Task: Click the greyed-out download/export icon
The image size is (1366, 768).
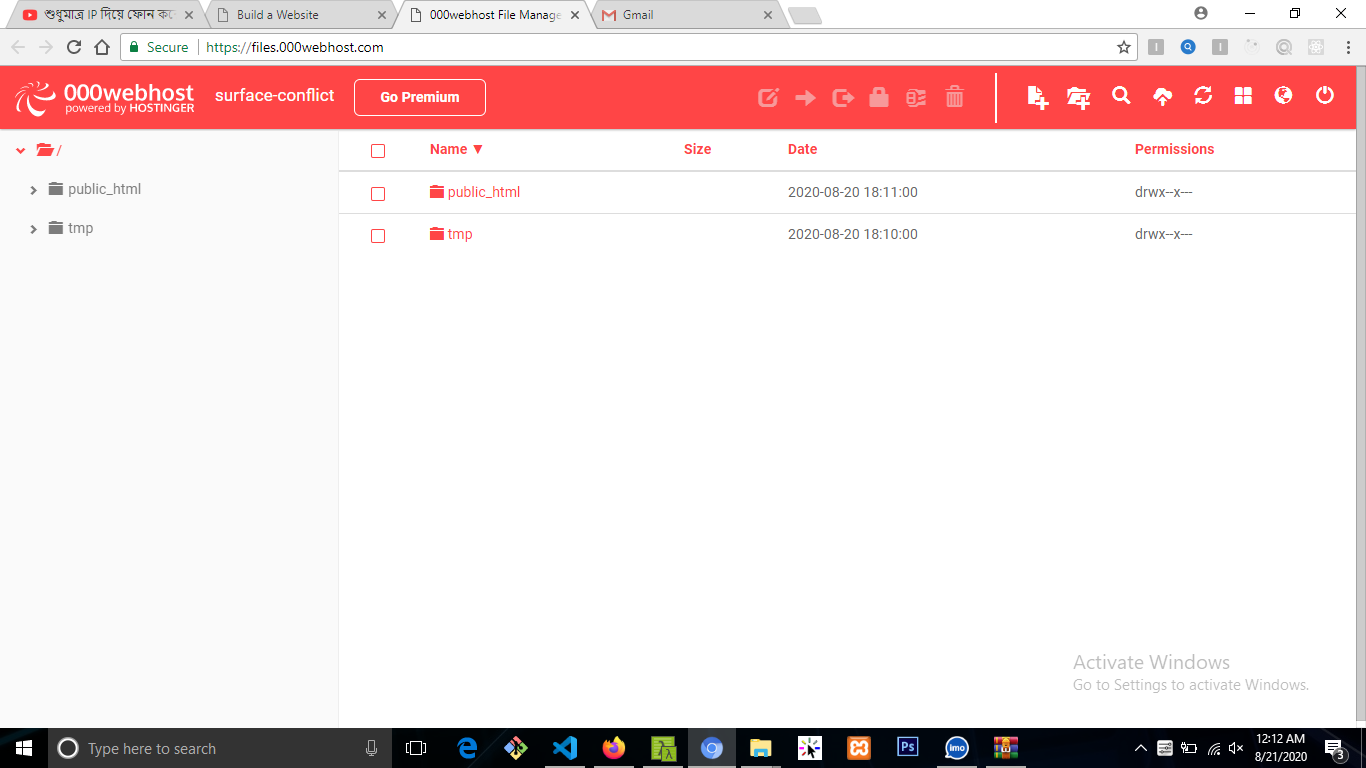Action: tap(843, 97)
